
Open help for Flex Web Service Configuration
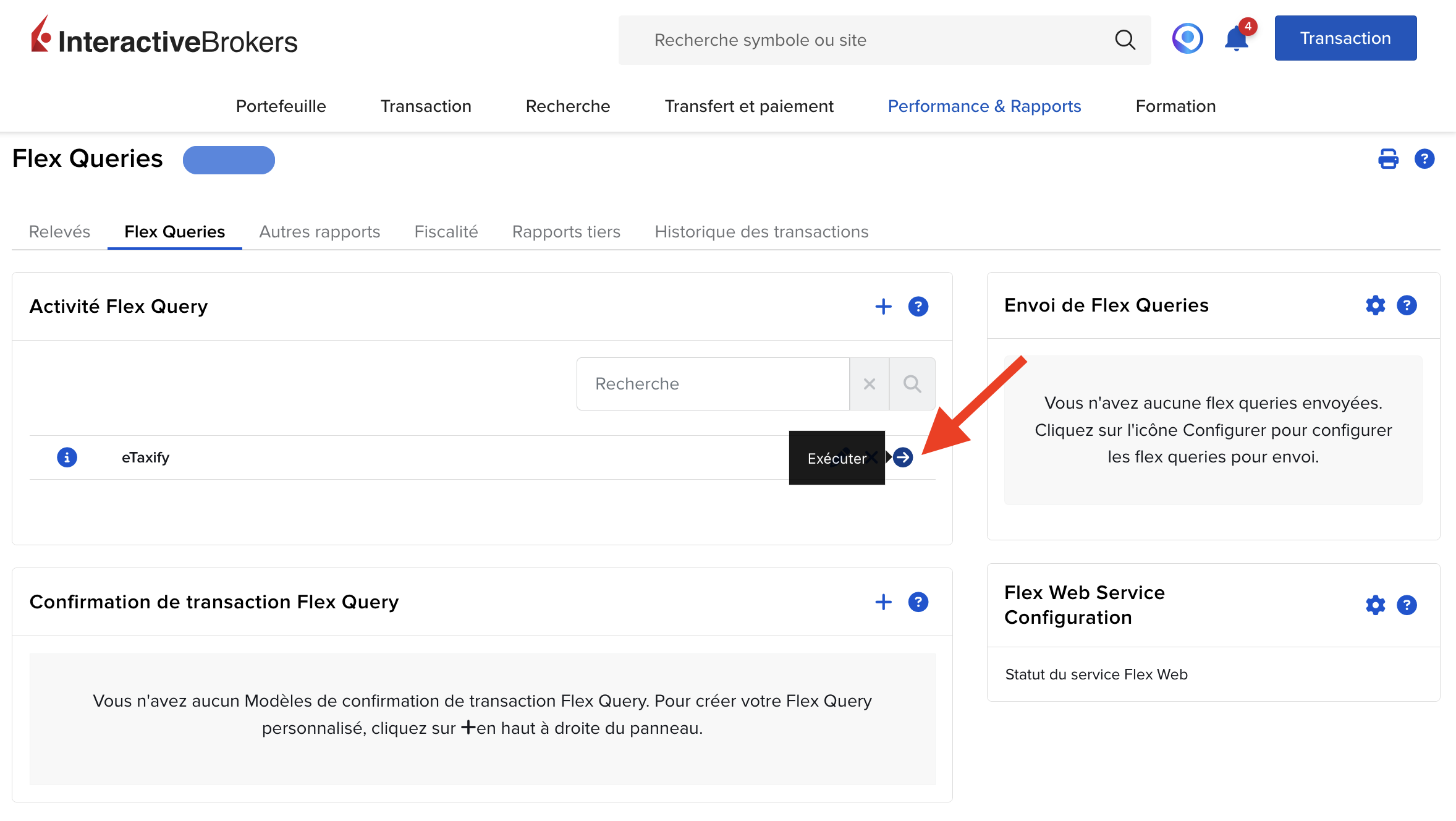(x=1407, y=605)
